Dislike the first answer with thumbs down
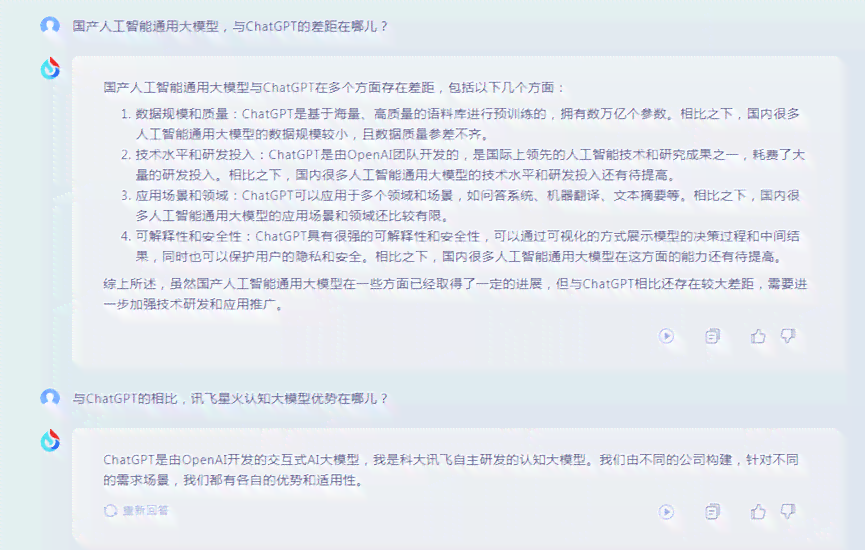 pyautogui.click(x=788, y=336)
